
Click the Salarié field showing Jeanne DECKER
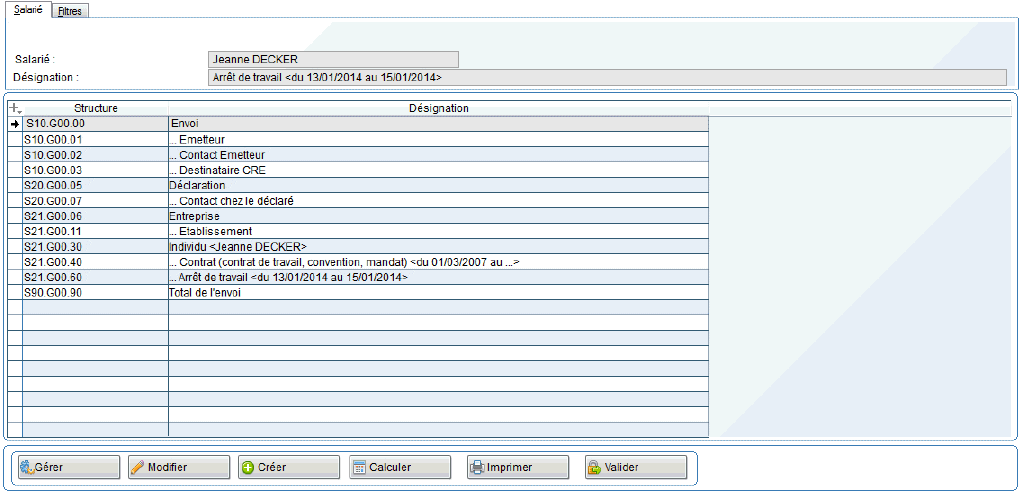[x=332, y=59]
